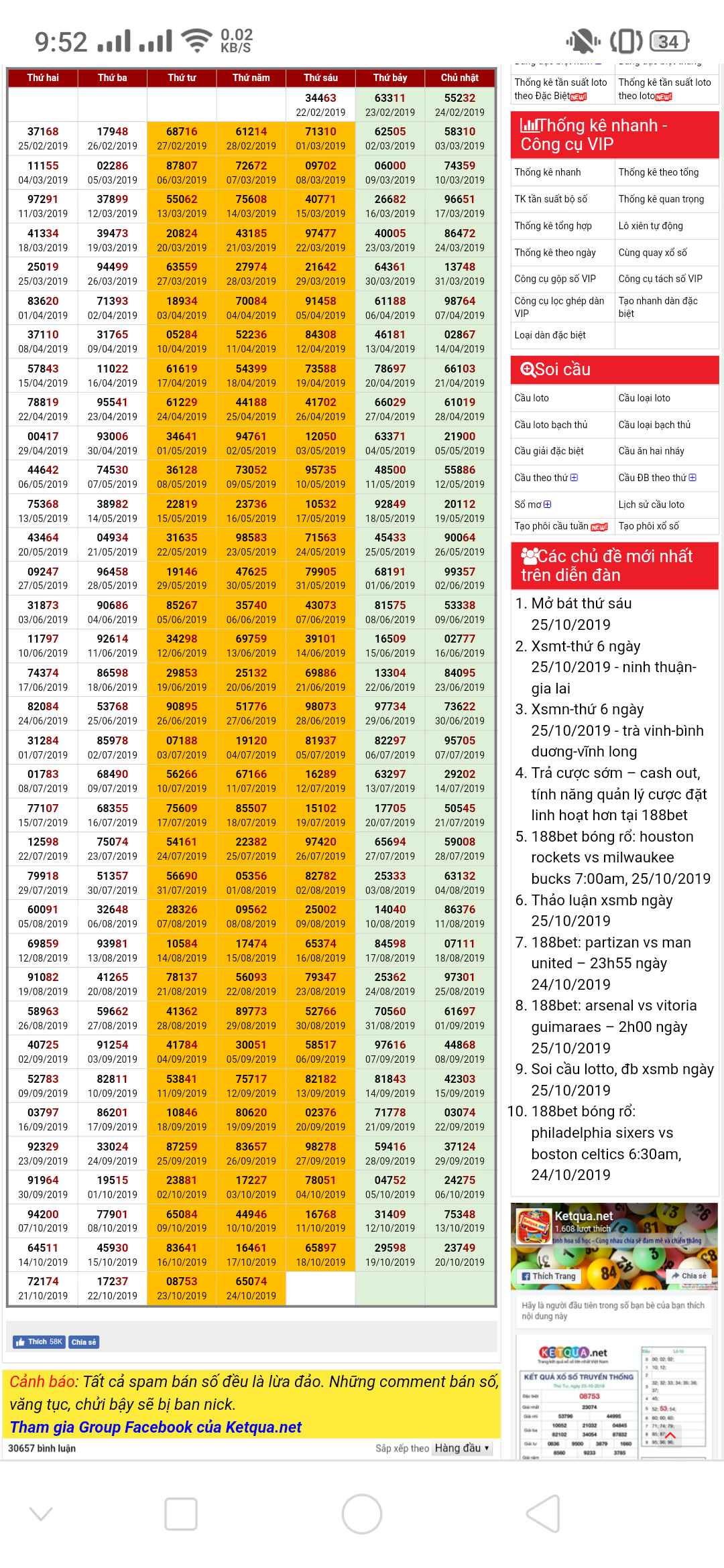Tap the down chevron in navigation bar
This screenshot has width=724, height=1568.
[x=41, y=1514]
